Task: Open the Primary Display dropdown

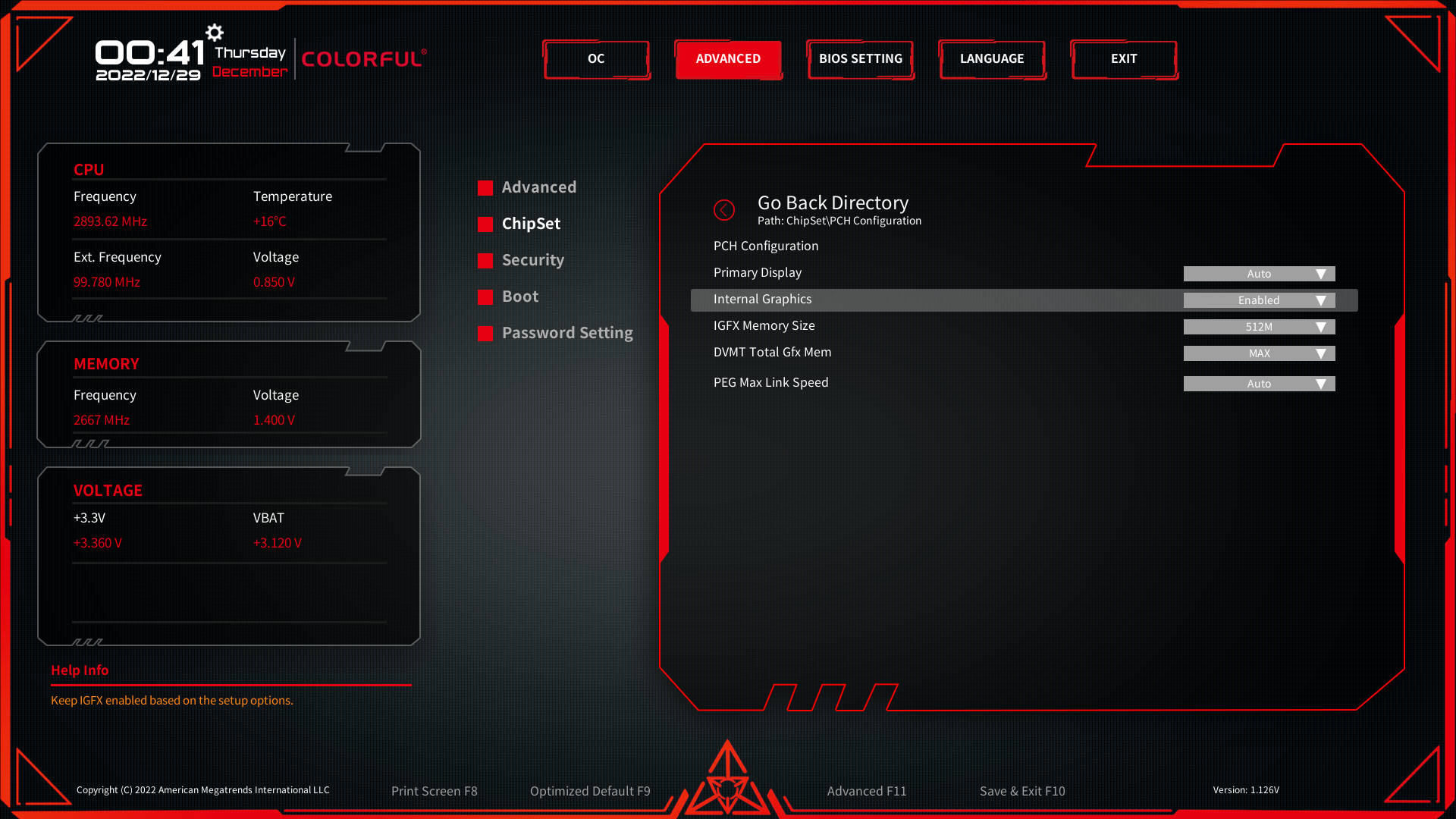Action: [1259, 274]
